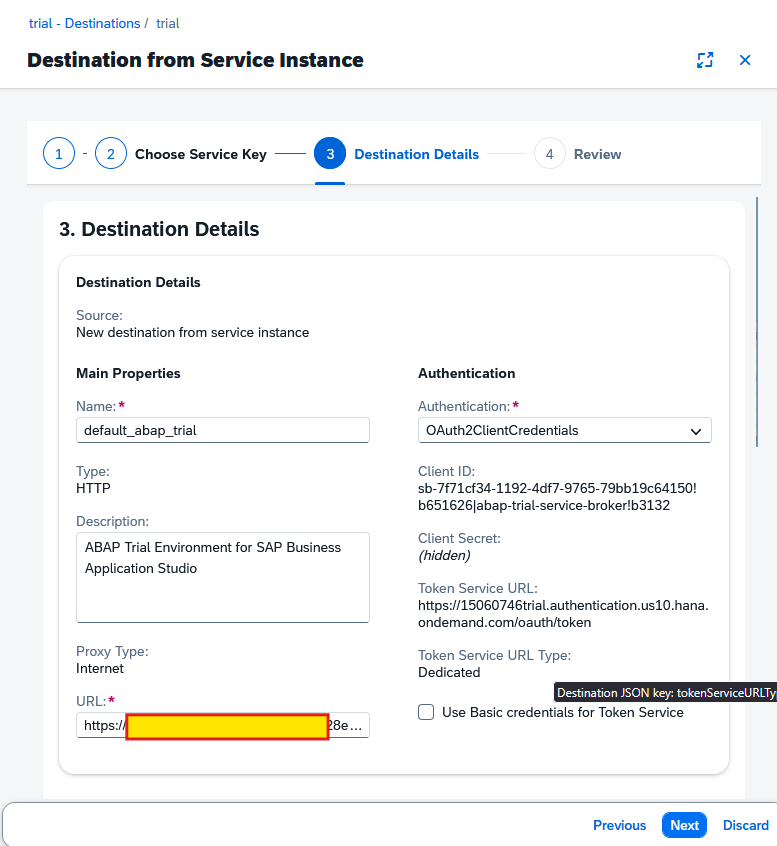Enable Use Basic credentials for Token Service
Viewport: 777px width, 846px height.
pos(426,712)
